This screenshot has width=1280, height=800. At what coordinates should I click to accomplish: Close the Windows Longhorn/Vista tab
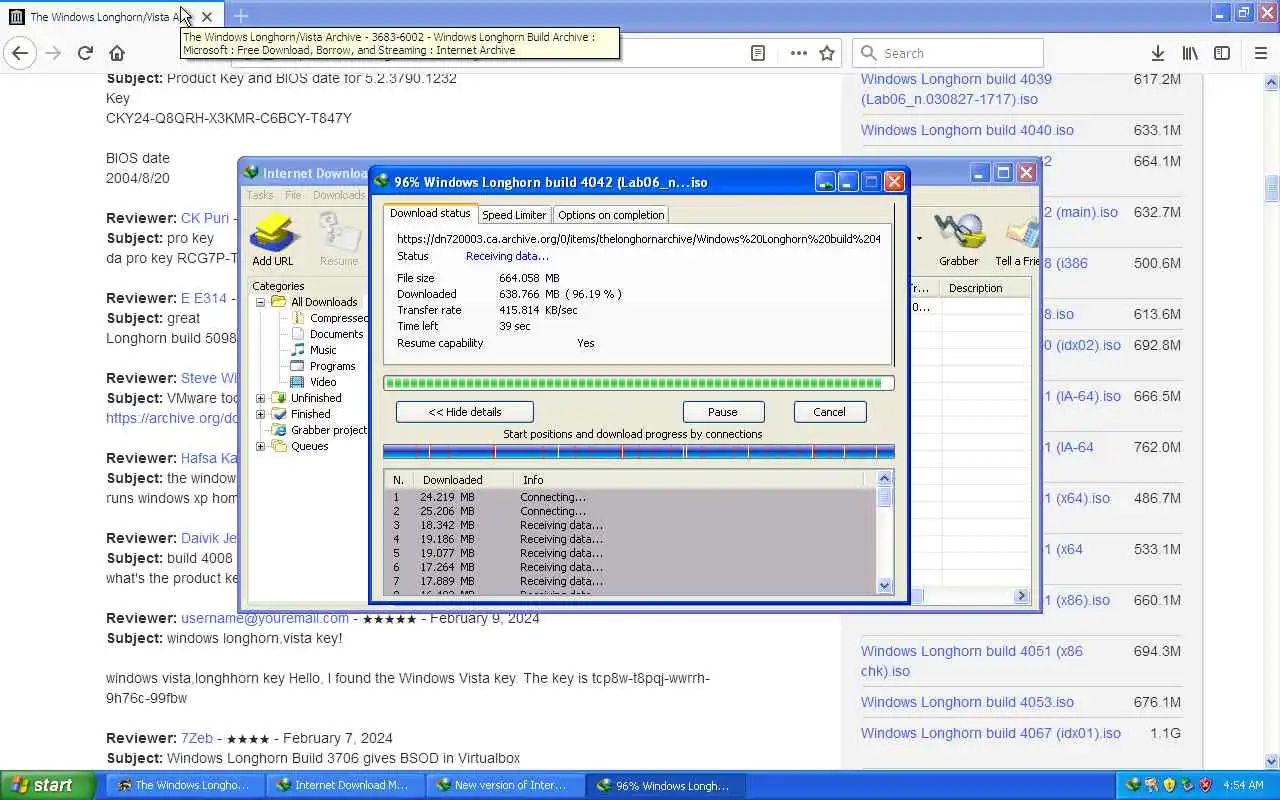point(206,16)
